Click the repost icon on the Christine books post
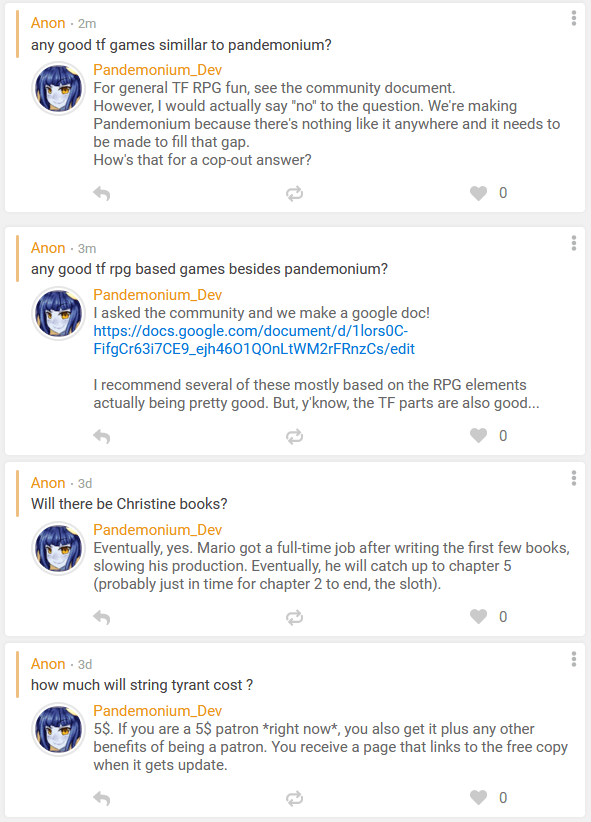 pyautogui.click(x=293, y=616)
